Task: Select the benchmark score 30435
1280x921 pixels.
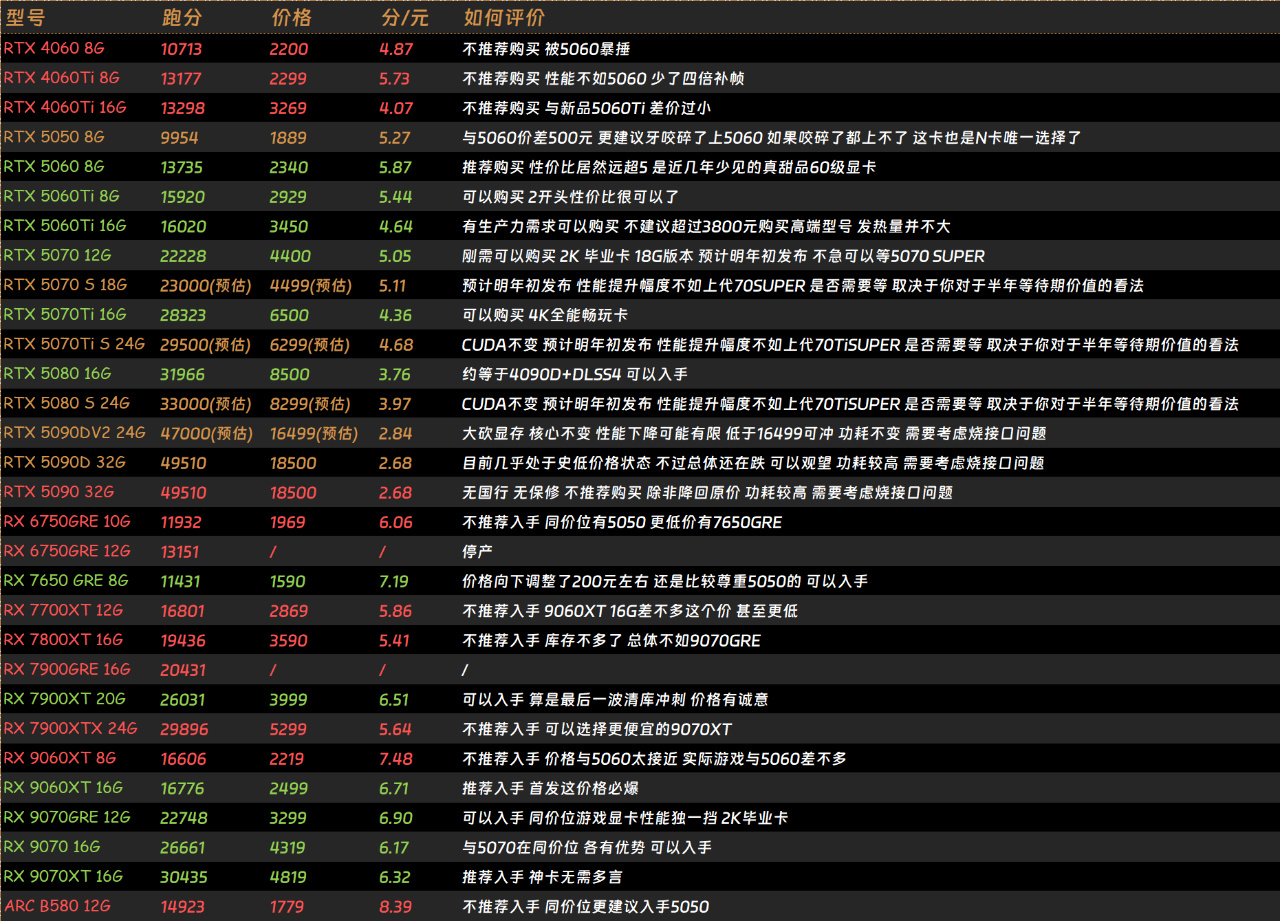Action: click(184, 877)
